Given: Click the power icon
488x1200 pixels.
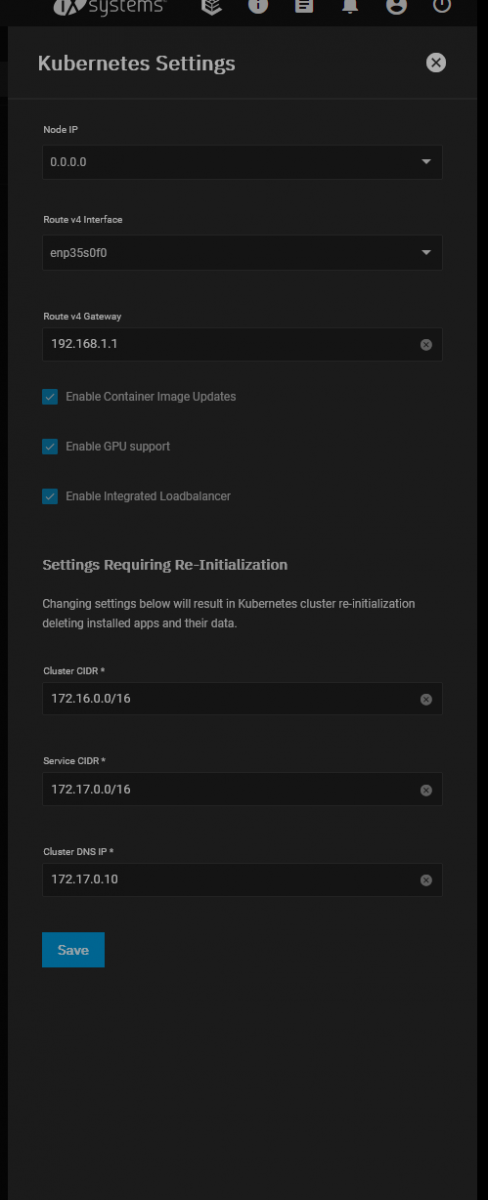Looking at the screenshot, I should pyautogui.click(x=442, y=5).
